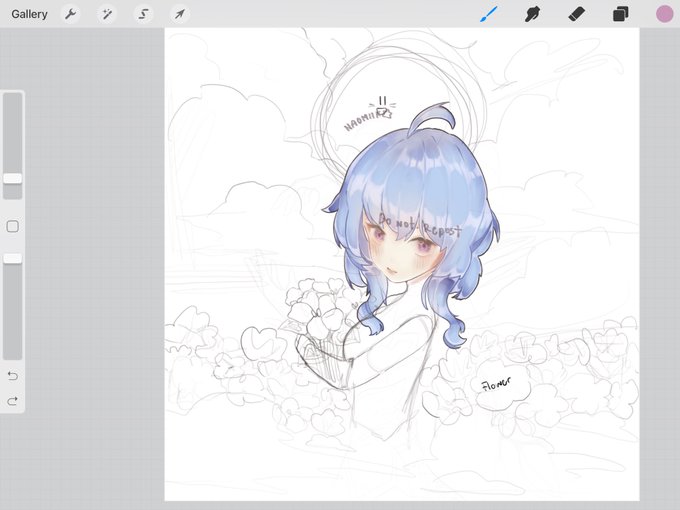
Task: Click the lower opacity slider track
Action: click(x=13, y=307)
